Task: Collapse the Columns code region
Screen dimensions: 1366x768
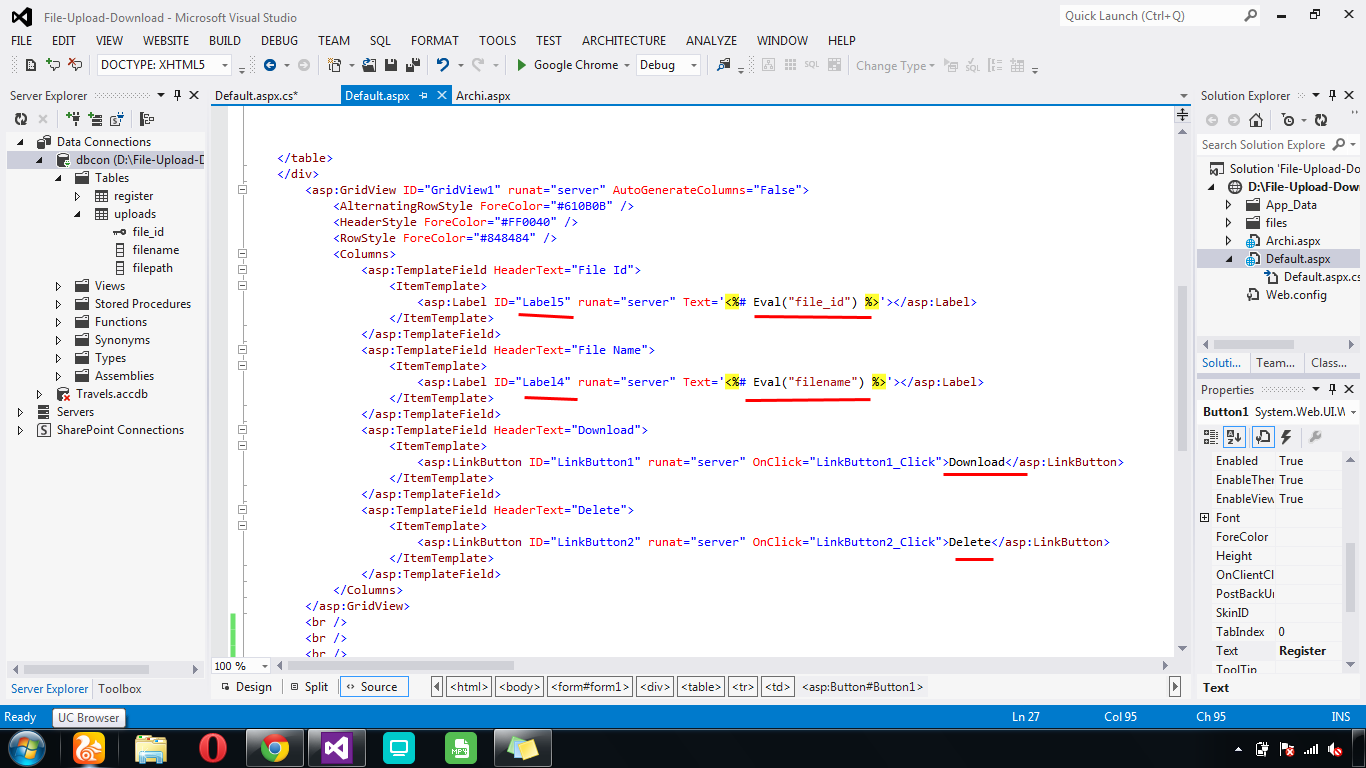Action: click(x=242, y=254)
